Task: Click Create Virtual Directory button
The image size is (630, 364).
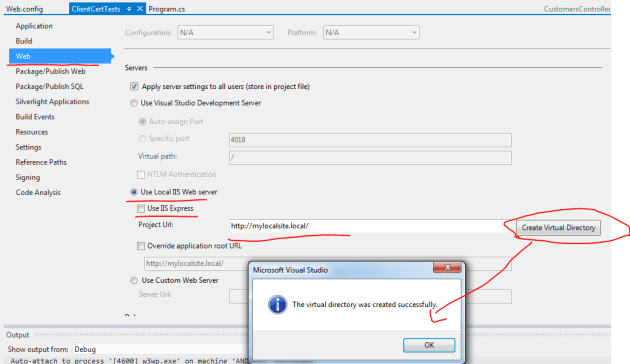Action: 558,227
